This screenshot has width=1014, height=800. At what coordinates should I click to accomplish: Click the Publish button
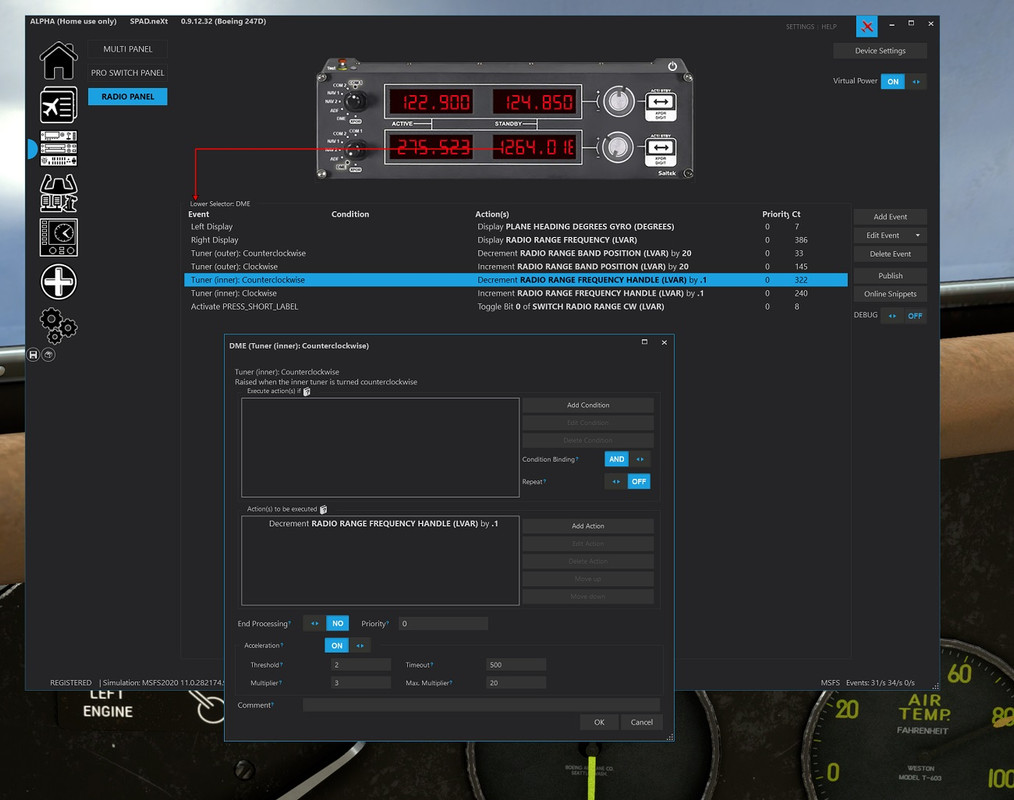click(x=890, y=276)
